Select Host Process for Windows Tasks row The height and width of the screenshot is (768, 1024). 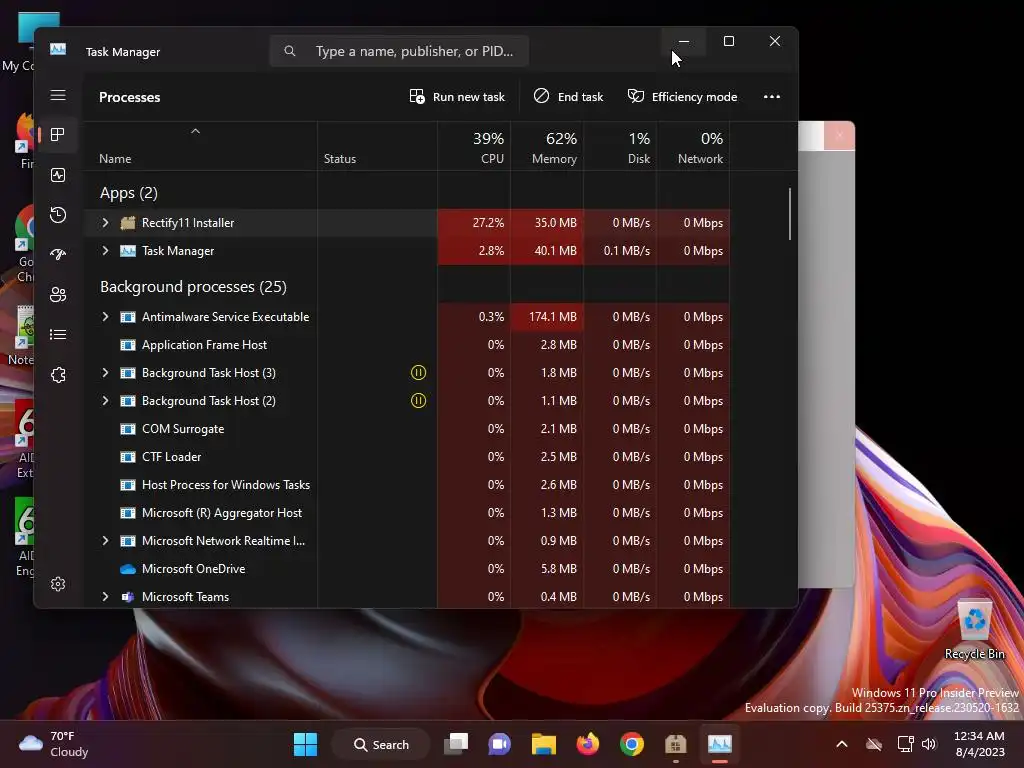pyautogui.click(x=406, y=485)
